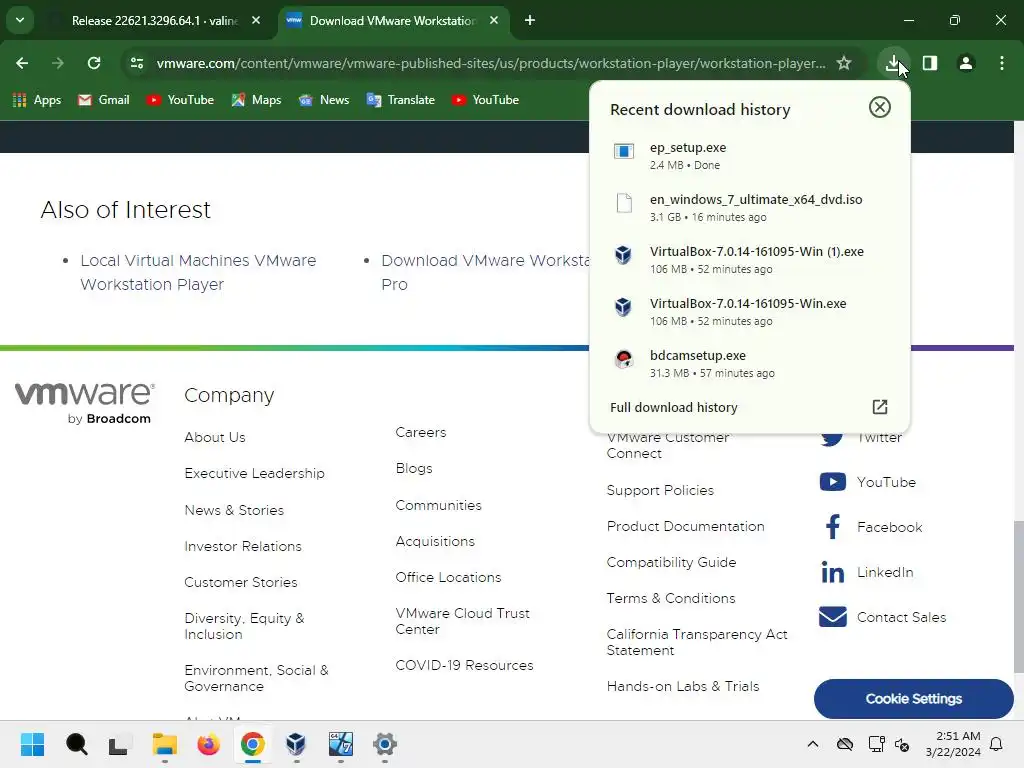Open Download VMware Workstation Pro link

click(485, 272)
